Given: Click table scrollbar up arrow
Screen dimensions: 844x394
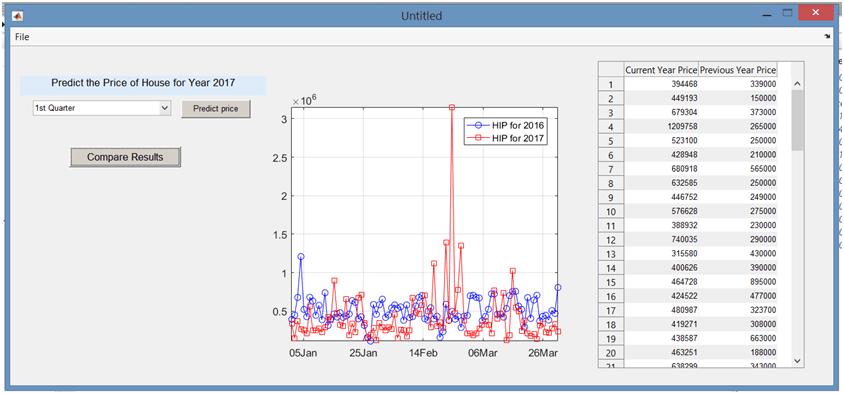Looking at the screenshot, I should pos(798,84).
